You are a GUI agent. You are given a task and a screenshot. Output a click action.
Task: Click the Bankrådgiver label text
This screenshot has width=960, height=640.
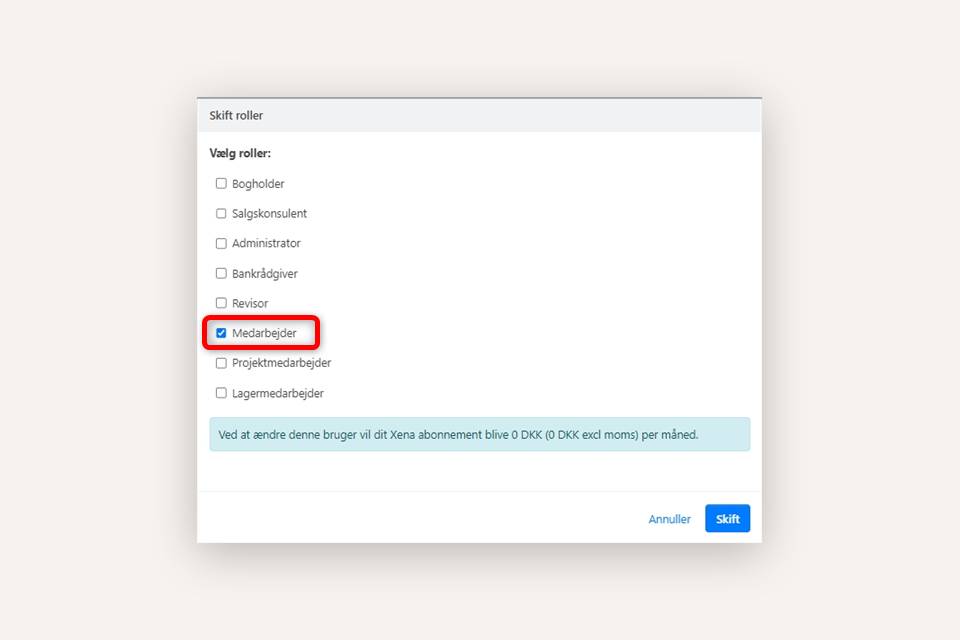(265, 274)
